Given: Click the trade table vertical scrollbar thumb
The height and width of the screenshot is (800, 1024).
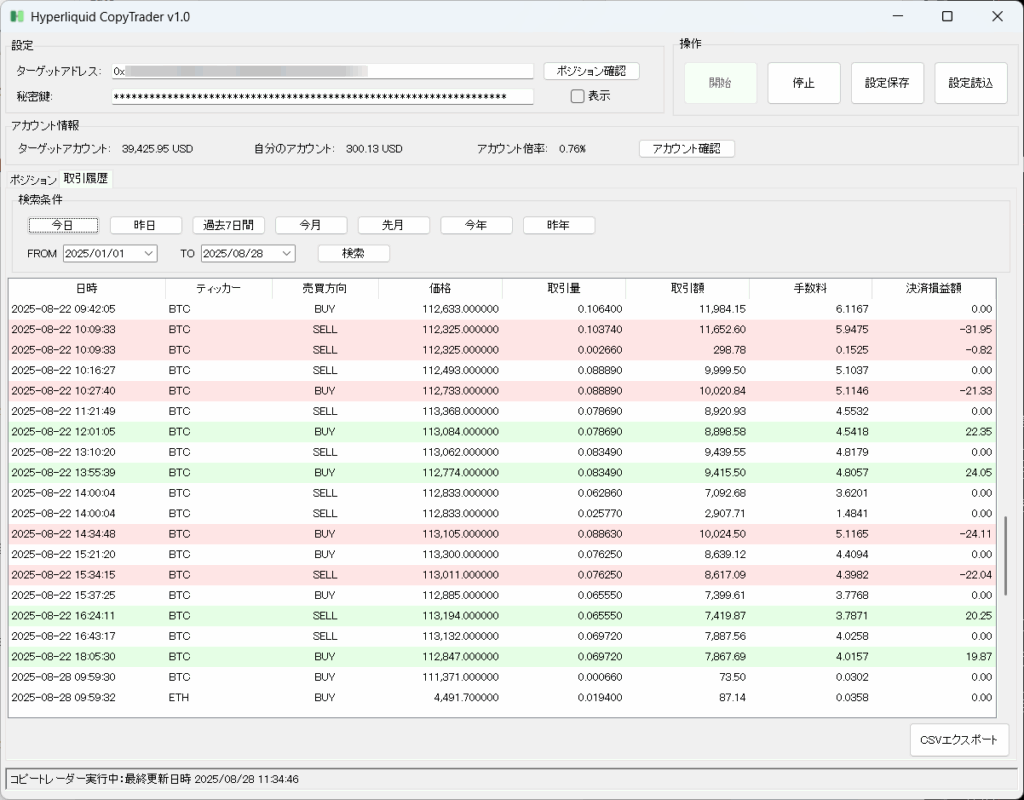Looking at the screenshot, I should point(1006,556).
